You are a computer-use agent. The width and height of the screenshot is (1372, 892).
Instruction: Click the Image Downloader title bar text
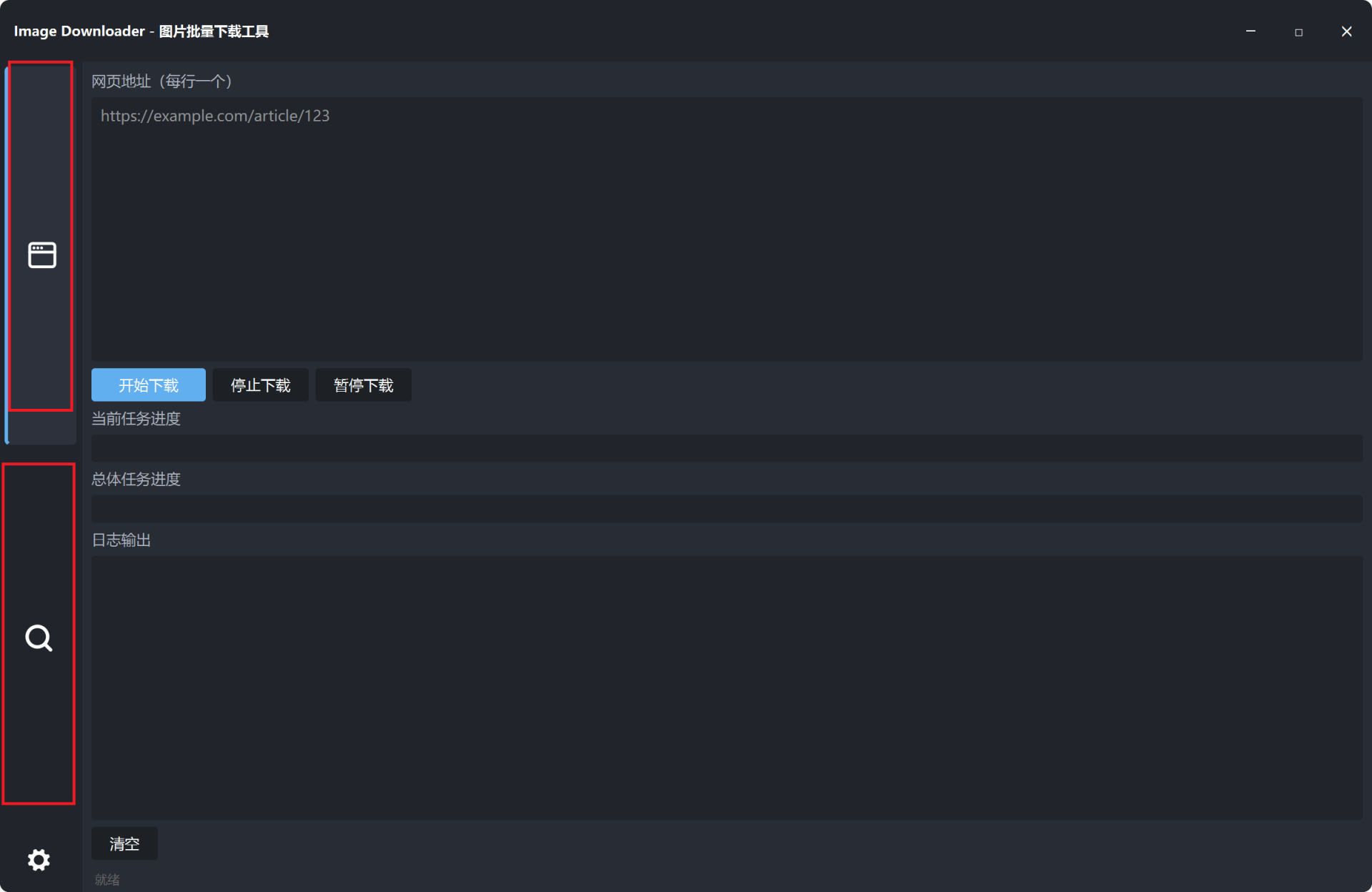pos(141,31)
